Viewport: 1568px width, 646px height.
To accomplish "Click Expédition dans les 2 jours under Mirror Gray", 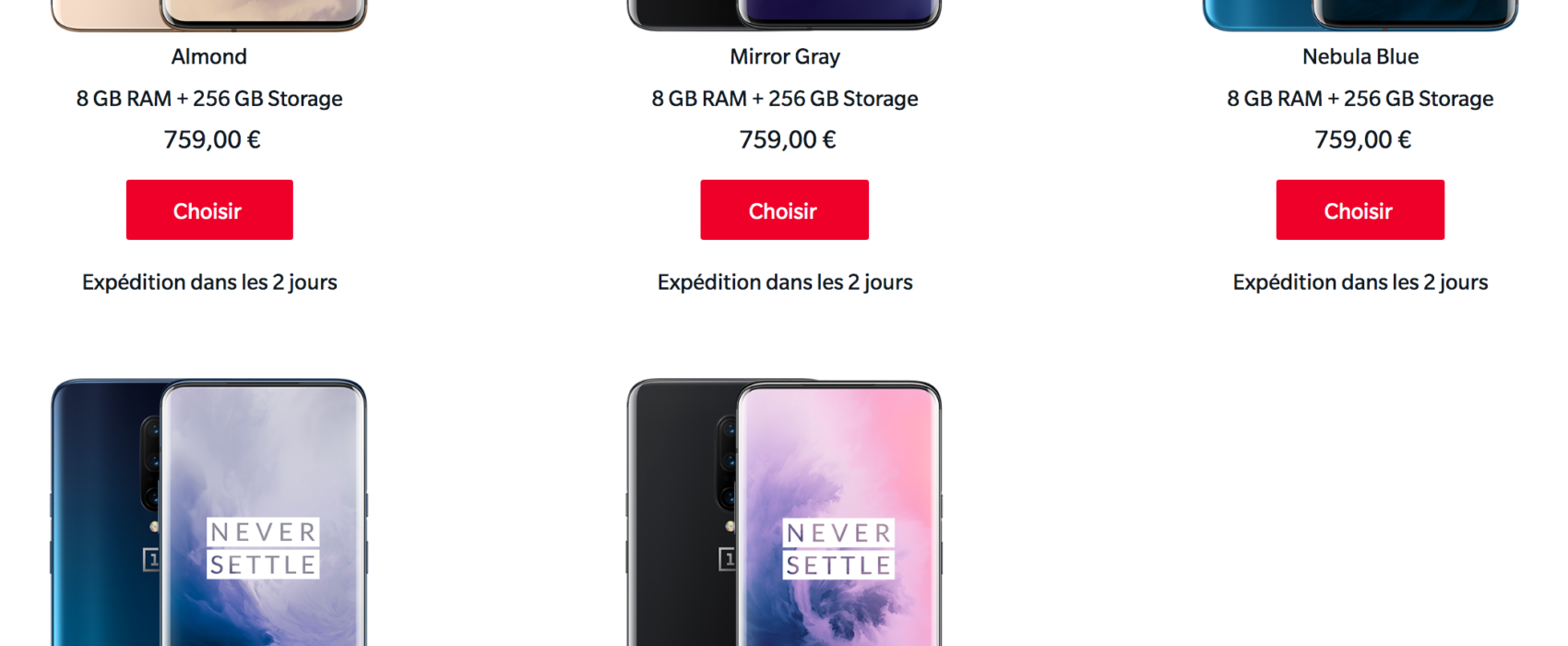I will [x=785, y=282].
